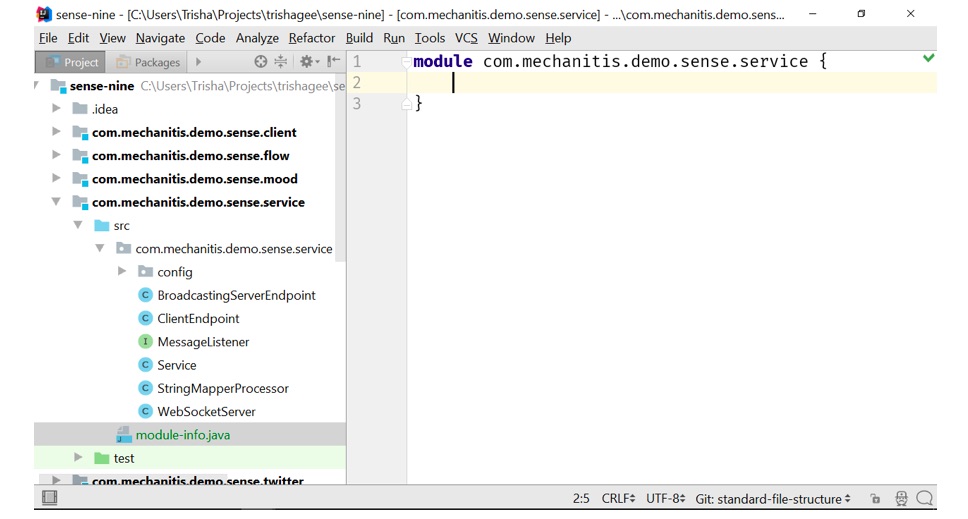
Task: Click the Service class icon
Action: click(145, 365)
